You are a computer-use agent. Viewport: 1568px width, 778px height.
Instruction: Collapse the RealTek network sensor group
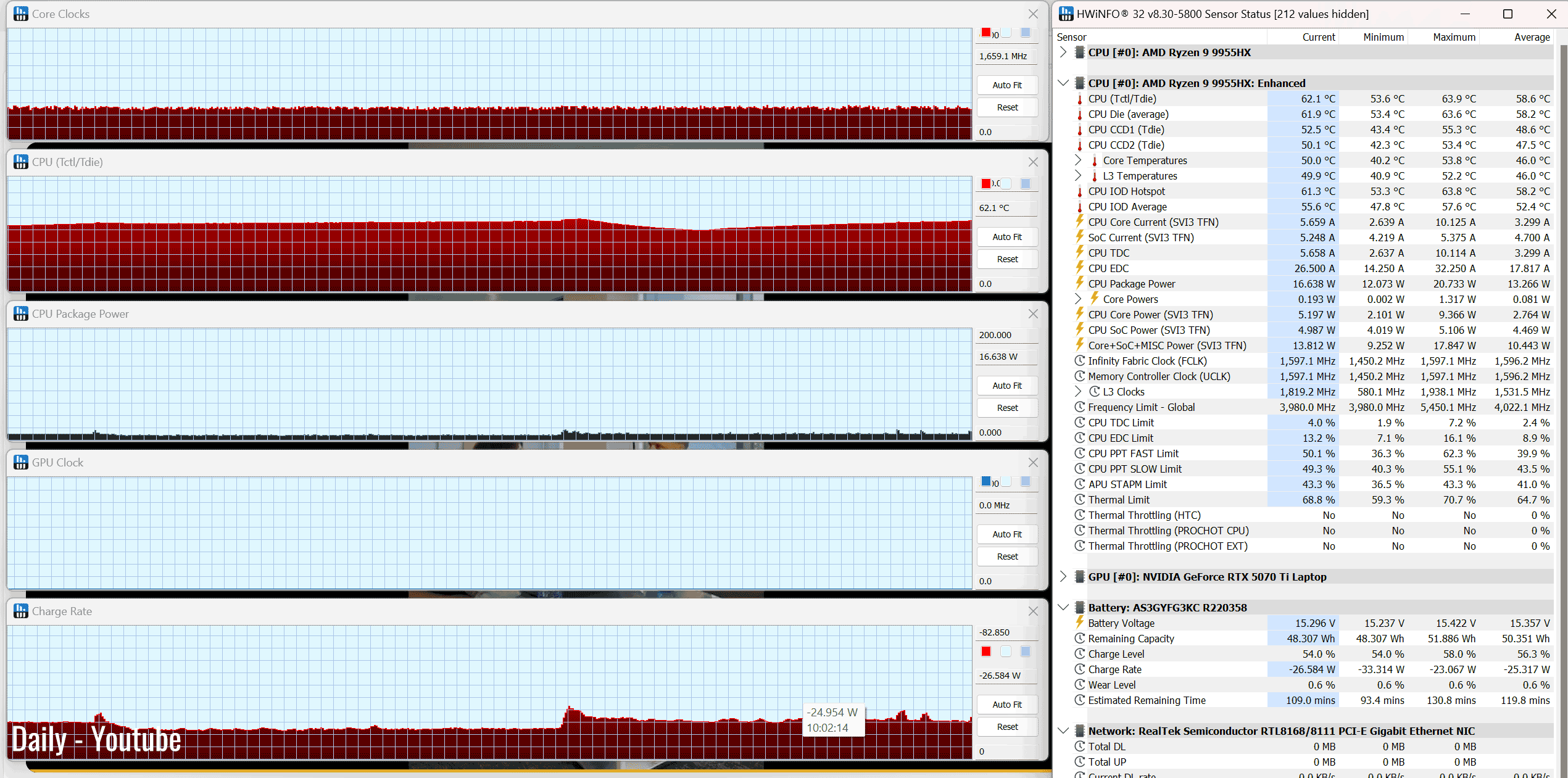(1063, 730)
